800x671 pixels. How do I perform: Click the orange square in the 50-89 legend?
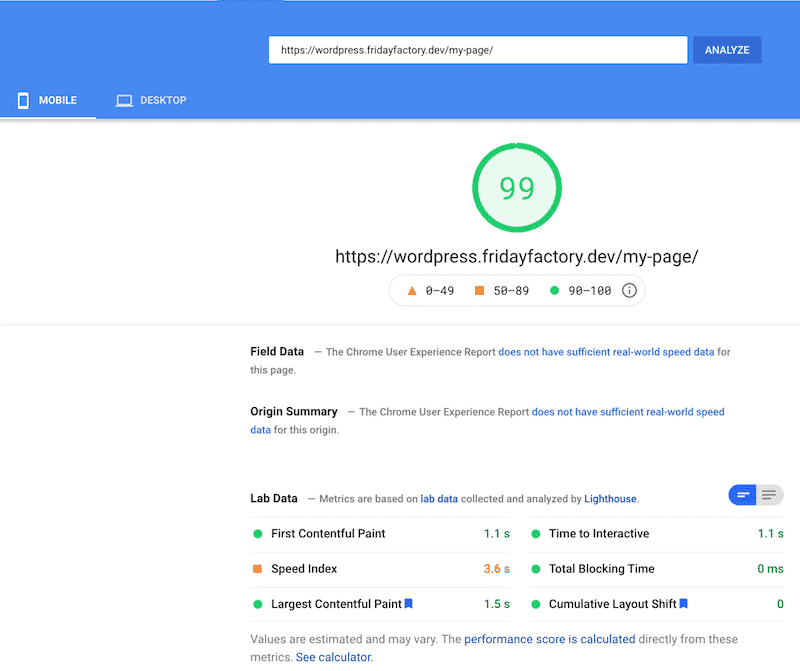[479, 290]
